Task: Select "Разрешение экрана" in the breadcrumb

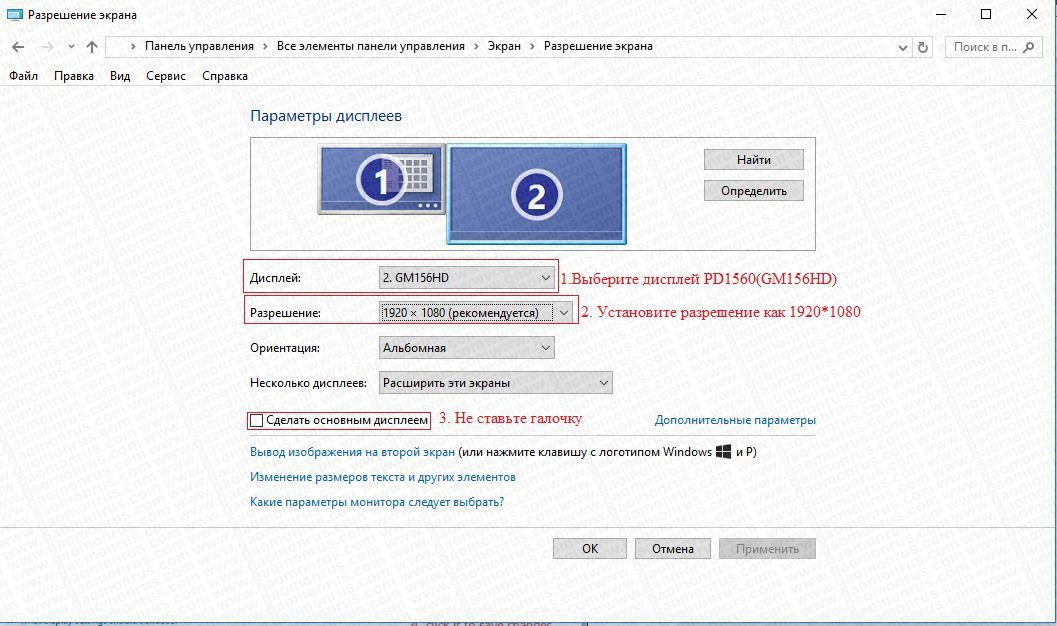Action: pos(598,46)
